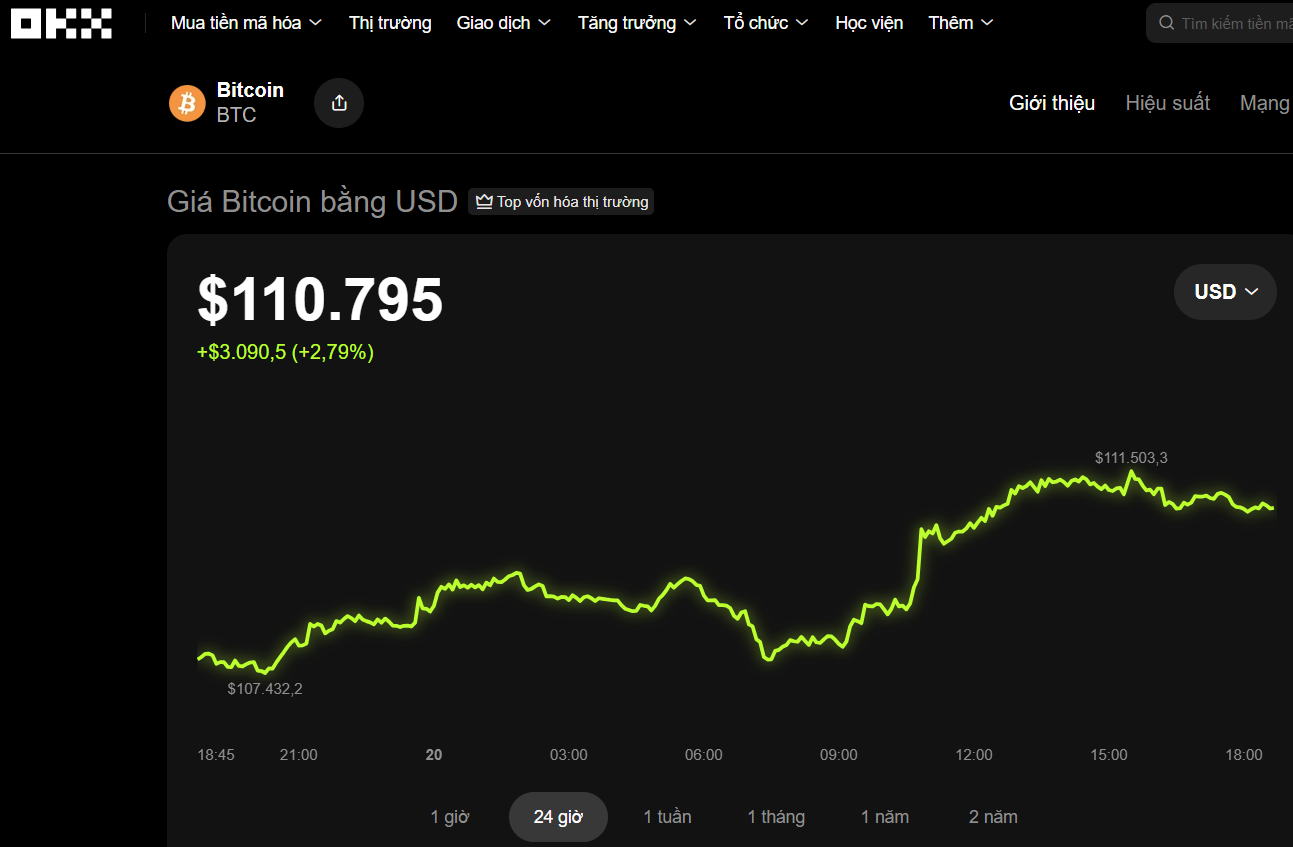This screenshot has width=1293, height=847.
Task: Click 'Top vốn hóa thị trường' badge
Action: [x=561, y=201]
